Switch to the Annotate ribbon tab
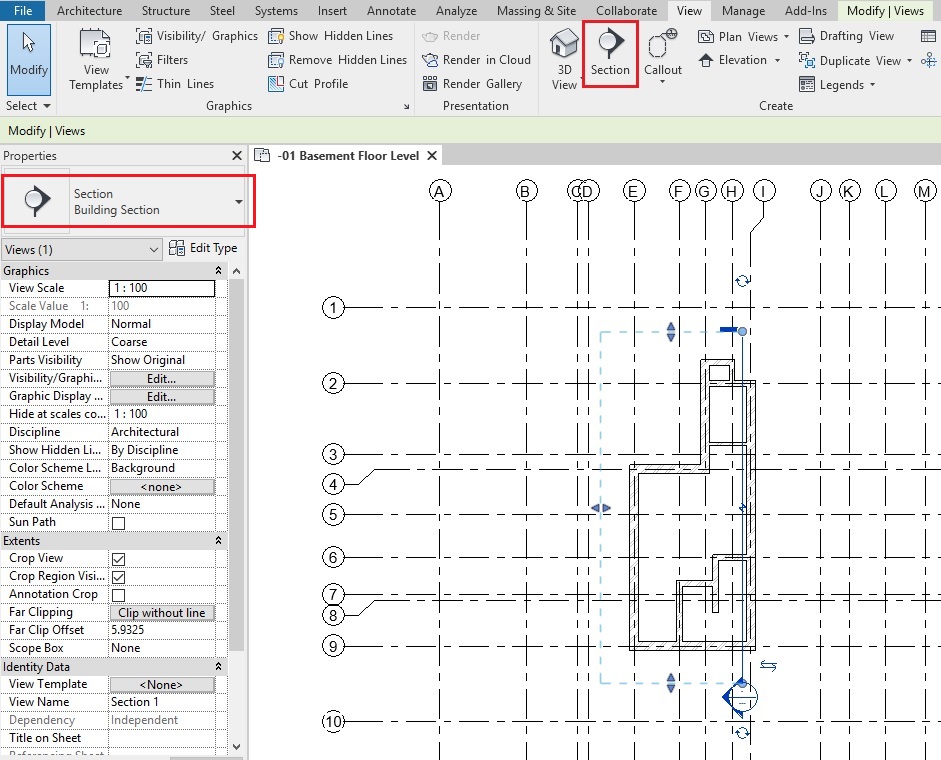The width and height of the screenshot is (941, 760). click(x=391, y=11)
